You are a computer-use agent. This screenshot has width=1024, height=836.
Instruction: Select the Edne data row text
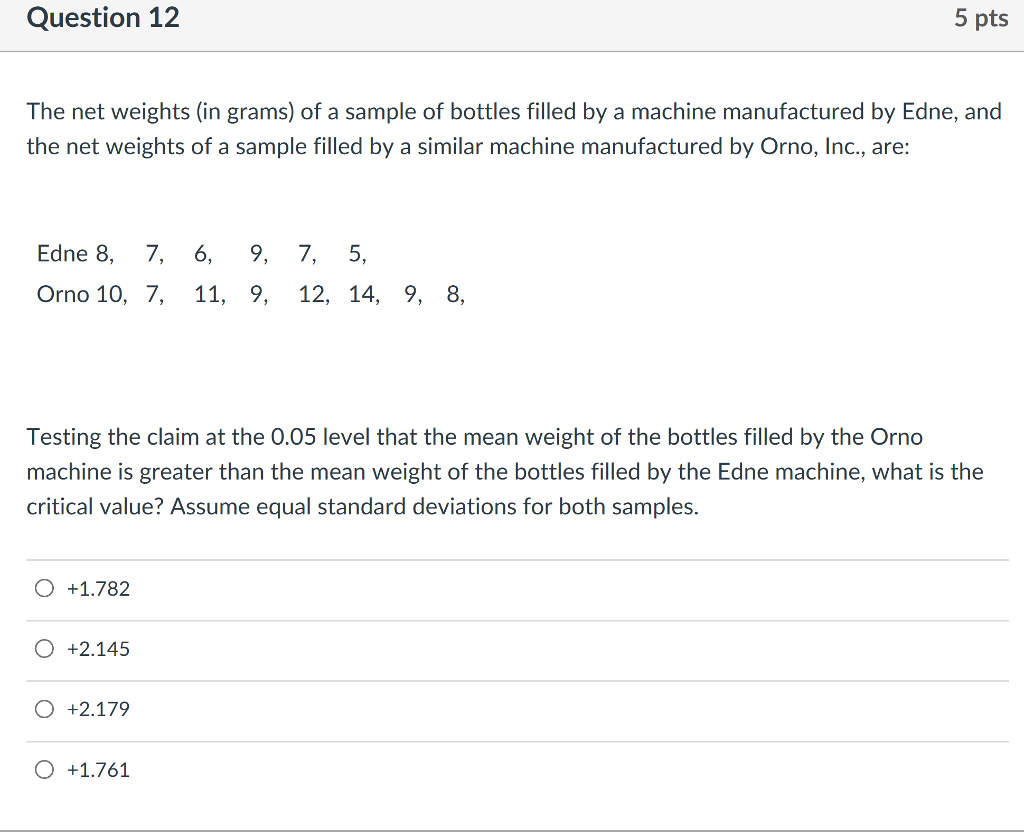(x=200, y=253)
